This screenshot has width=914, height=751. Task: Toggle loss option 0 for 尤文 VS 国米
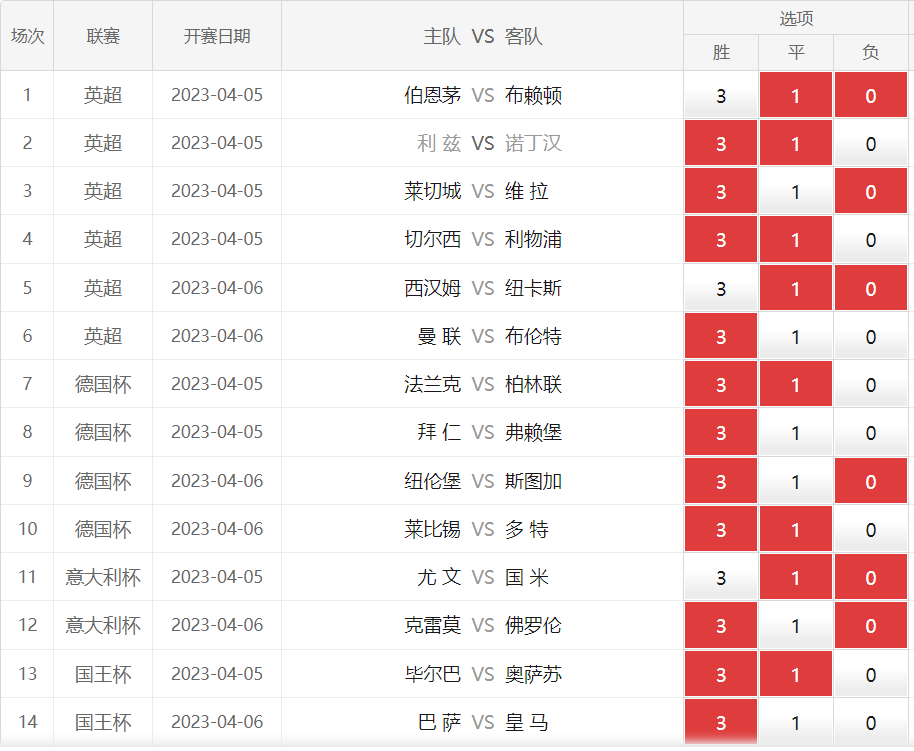tap(871, 577)
